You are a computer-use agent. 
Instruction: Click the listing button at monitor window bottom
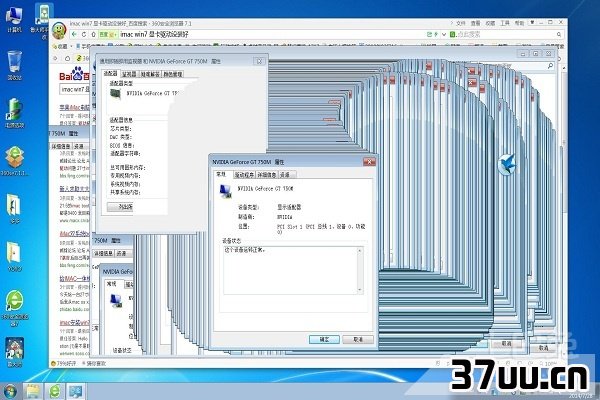pos(120,207)
